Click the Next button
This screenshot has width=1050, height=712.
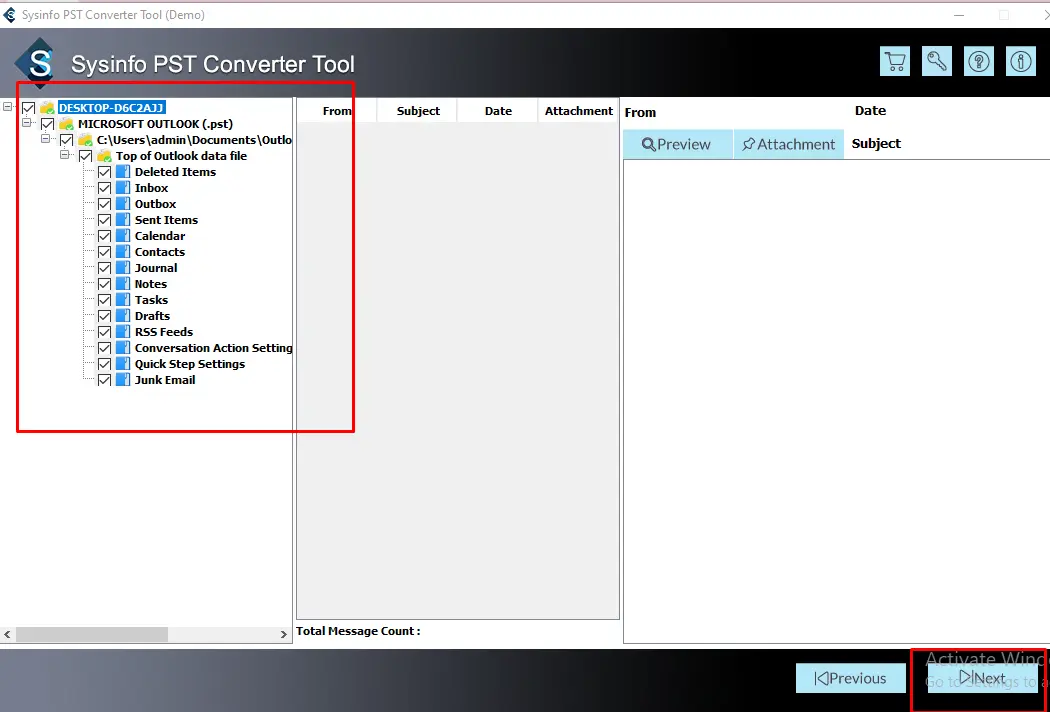click(x=982, y=678)
